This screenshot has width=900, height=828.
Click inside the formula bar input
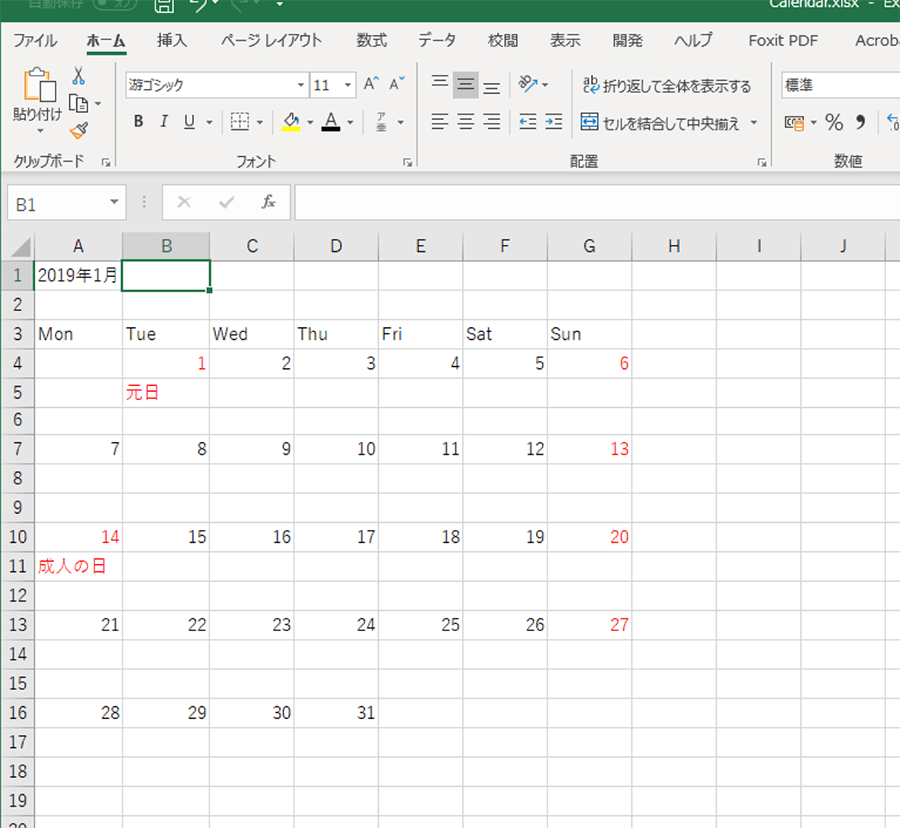pyautogui.click(x=597, y=202)
